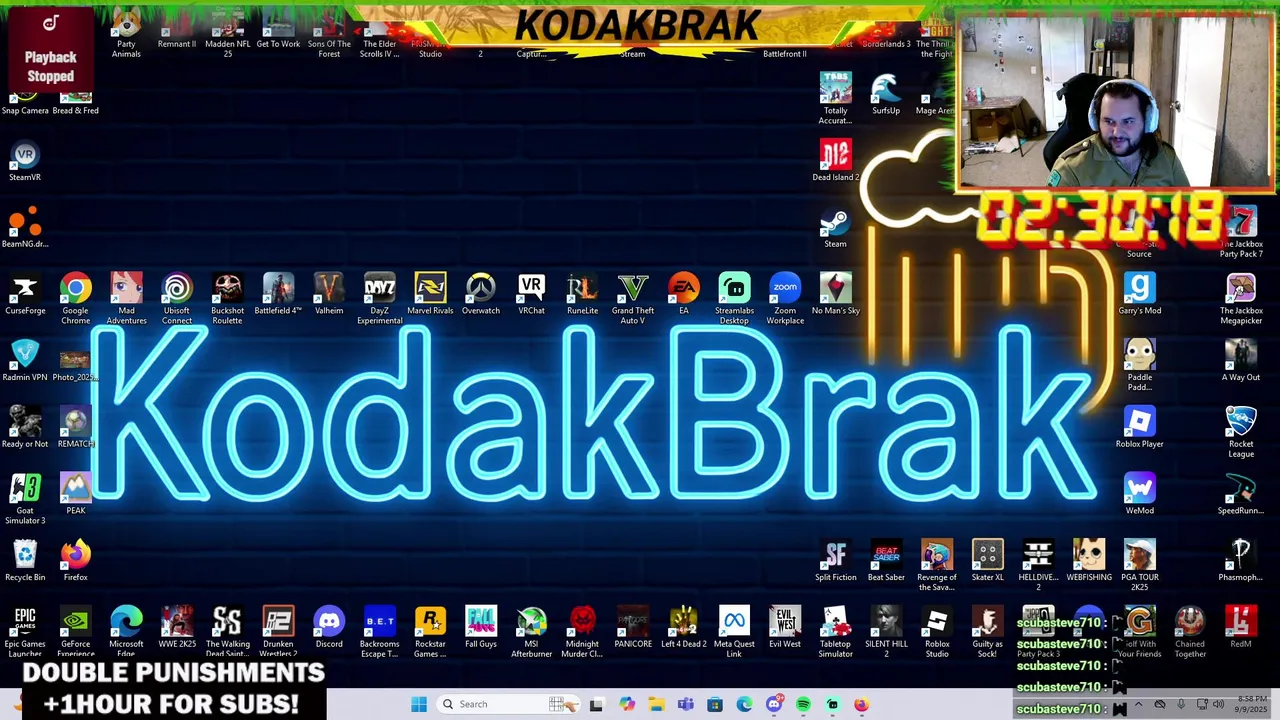Image resolution: width=1280 pixels, height=720 pixels.
Task: Open PGA TOUR 2K25 shortcut
Action: tap(1139, 565)
